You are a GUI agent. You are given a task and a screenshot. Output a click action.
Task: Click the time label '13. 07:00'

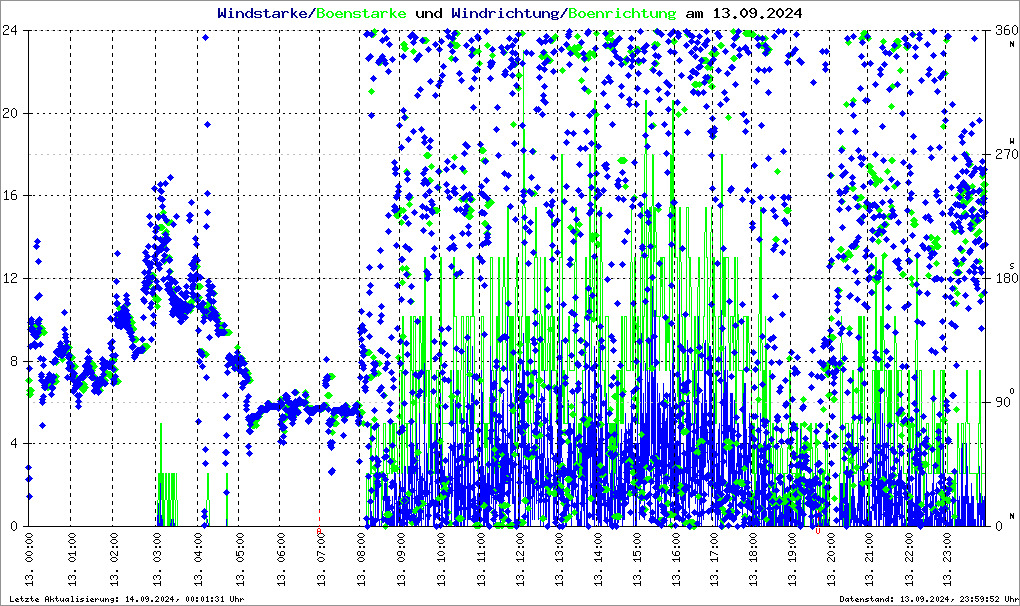pyautogui.click(x=321, y=560)
